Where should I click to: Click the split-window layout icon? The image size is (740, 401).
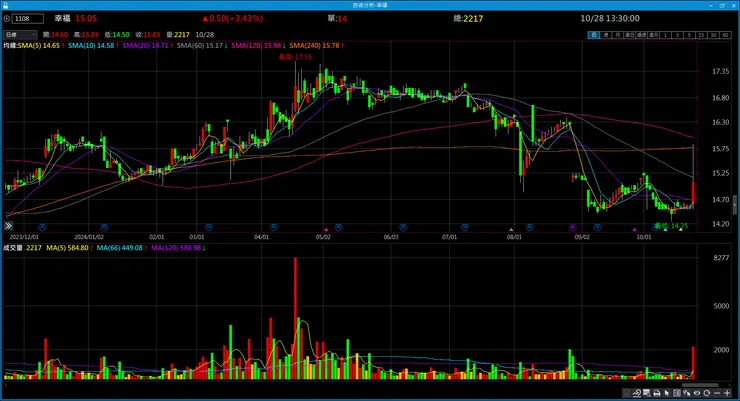click(x=677, y=393)
